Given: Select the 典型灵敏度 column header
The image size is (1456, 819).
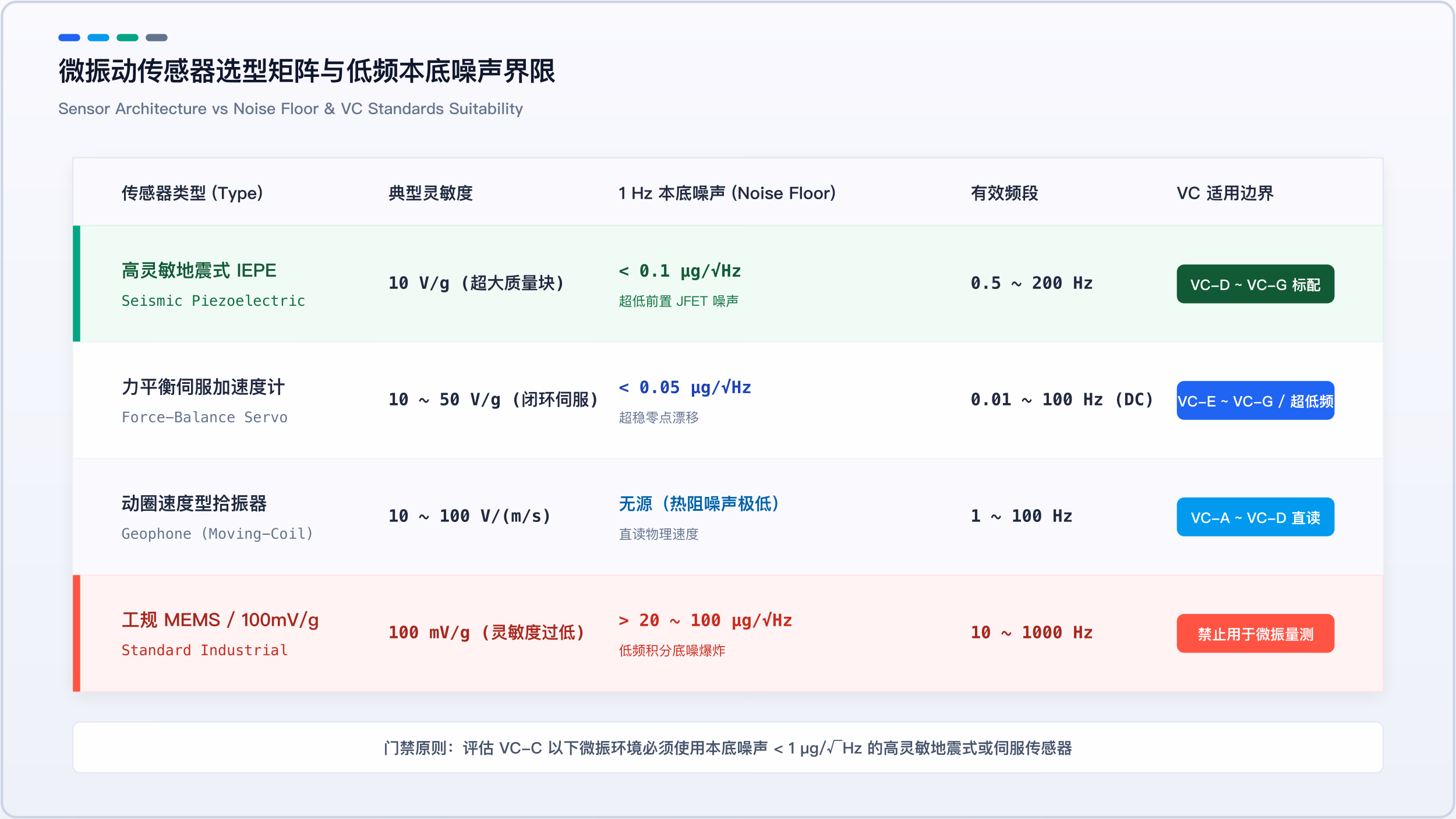Looking at the screenshot, I should coord(430,193).
